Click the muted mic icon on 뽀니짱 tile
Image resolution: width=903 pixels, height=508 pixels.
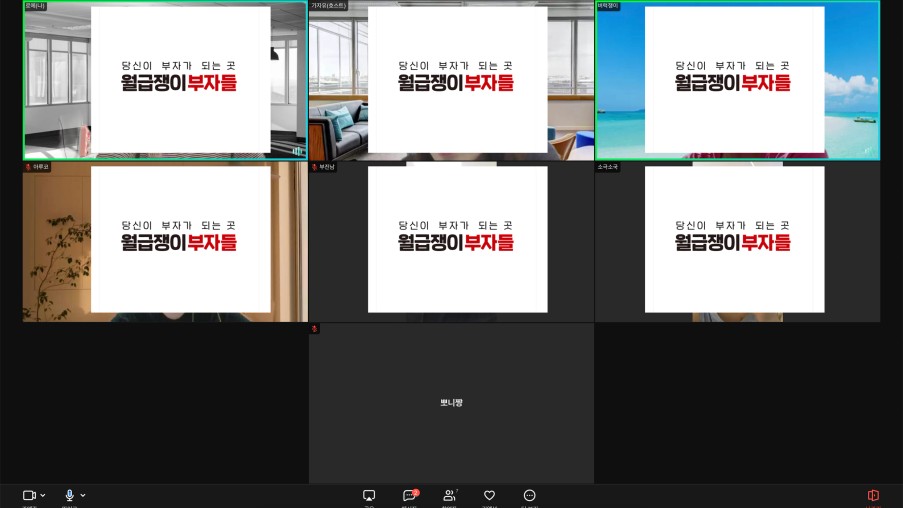[x=314, y=328]
